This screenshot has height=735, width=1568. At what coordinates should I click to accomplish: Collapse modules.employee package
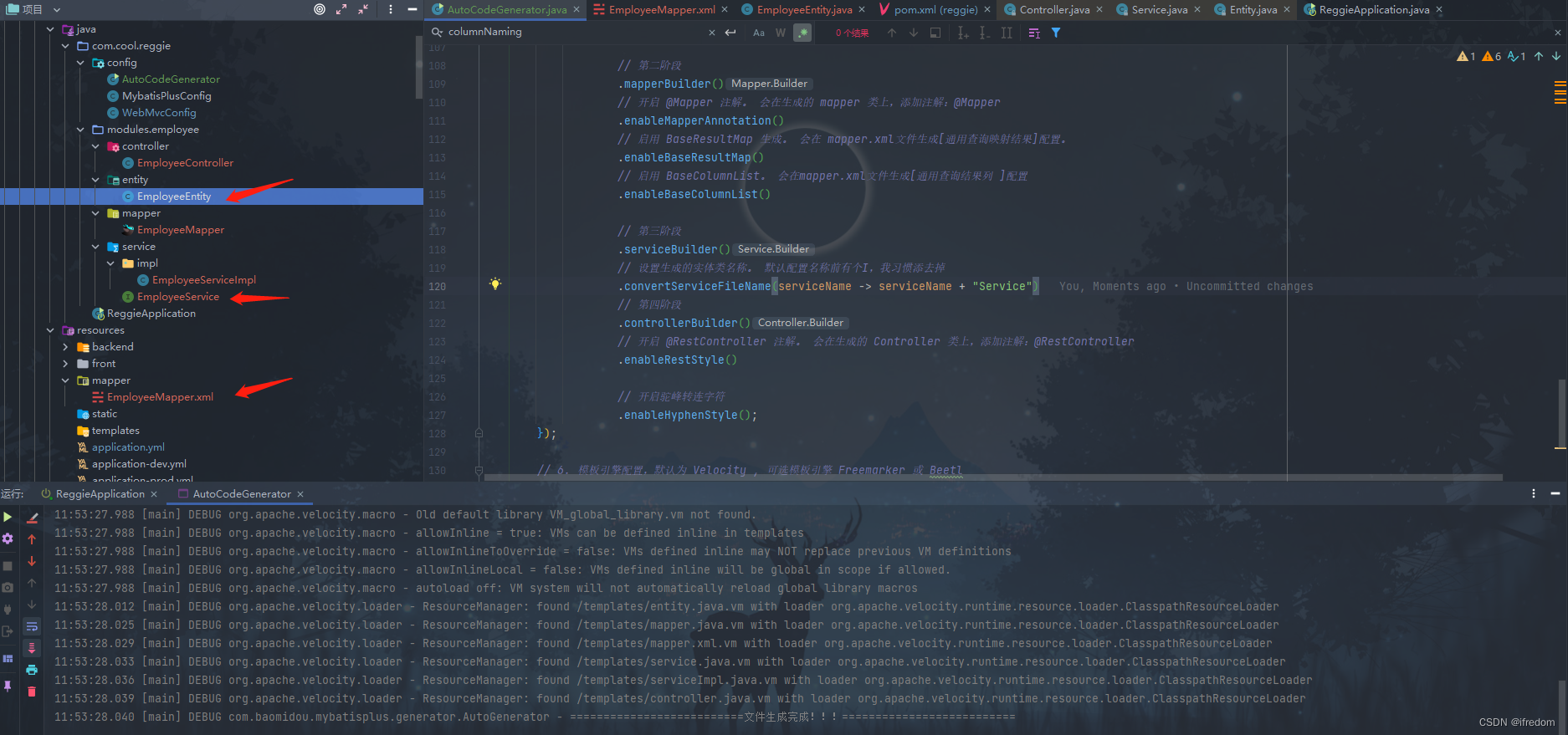coord(80,130)
